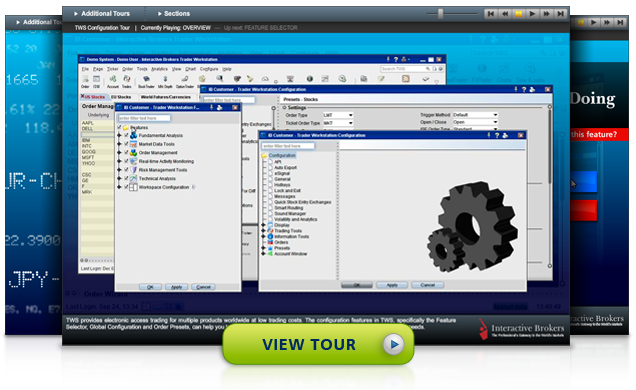Click OK in the Feature Selector window
The image size is (636, 390).
coord(150,287)
